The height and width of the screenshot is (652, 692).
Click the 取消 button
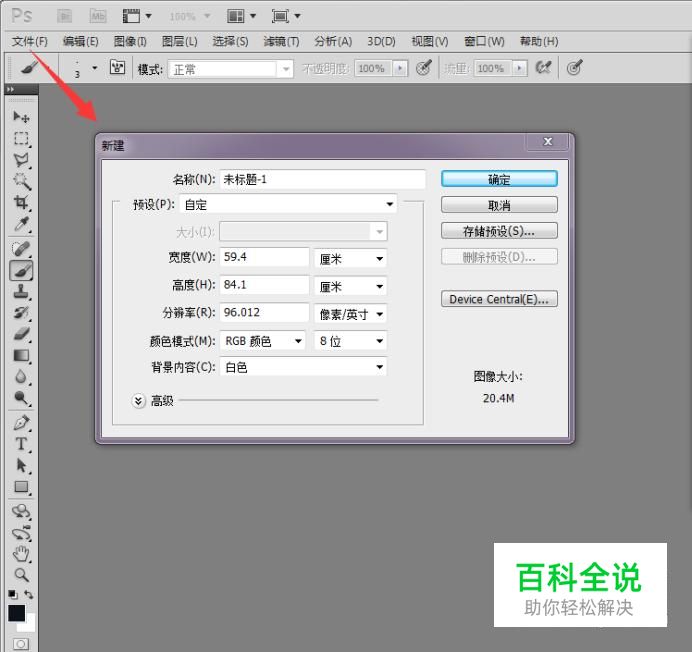pos(499,205)
